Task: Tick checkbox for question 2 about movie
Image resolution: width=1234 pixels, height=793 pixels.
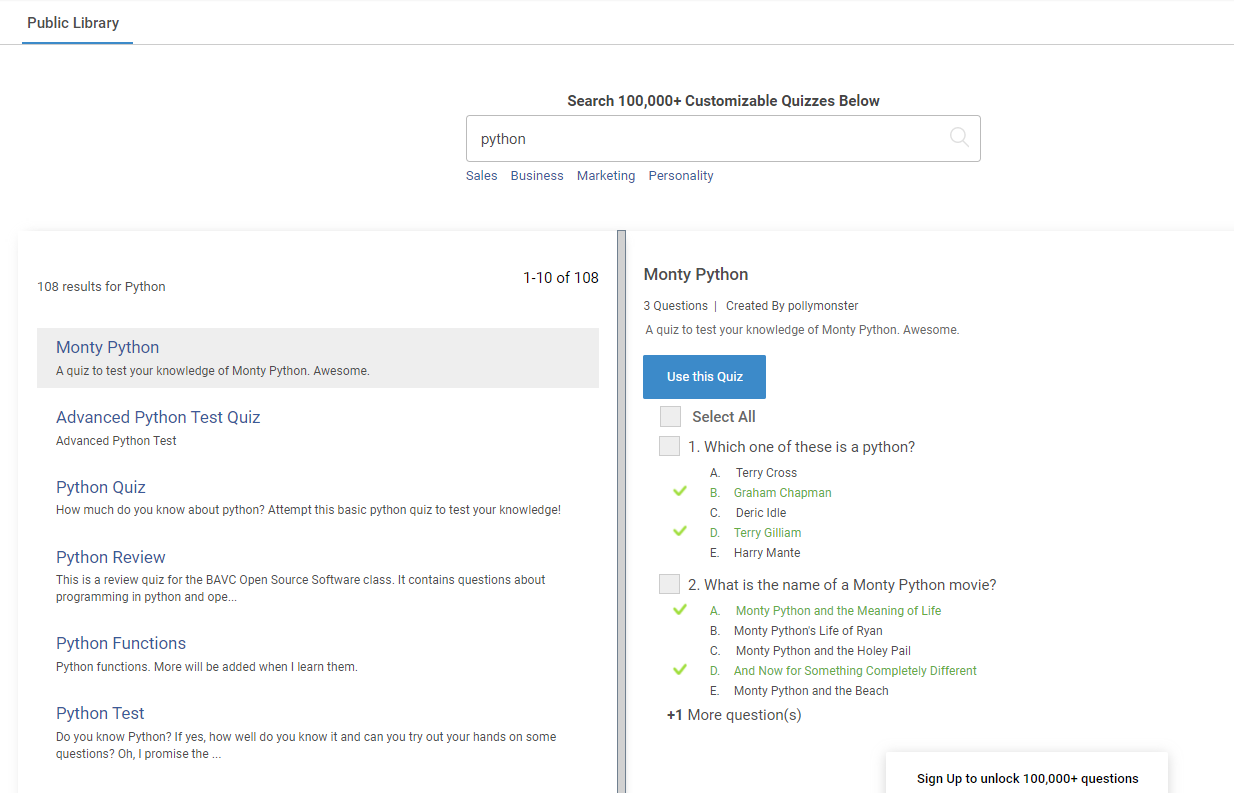Action: pos(669,585)
